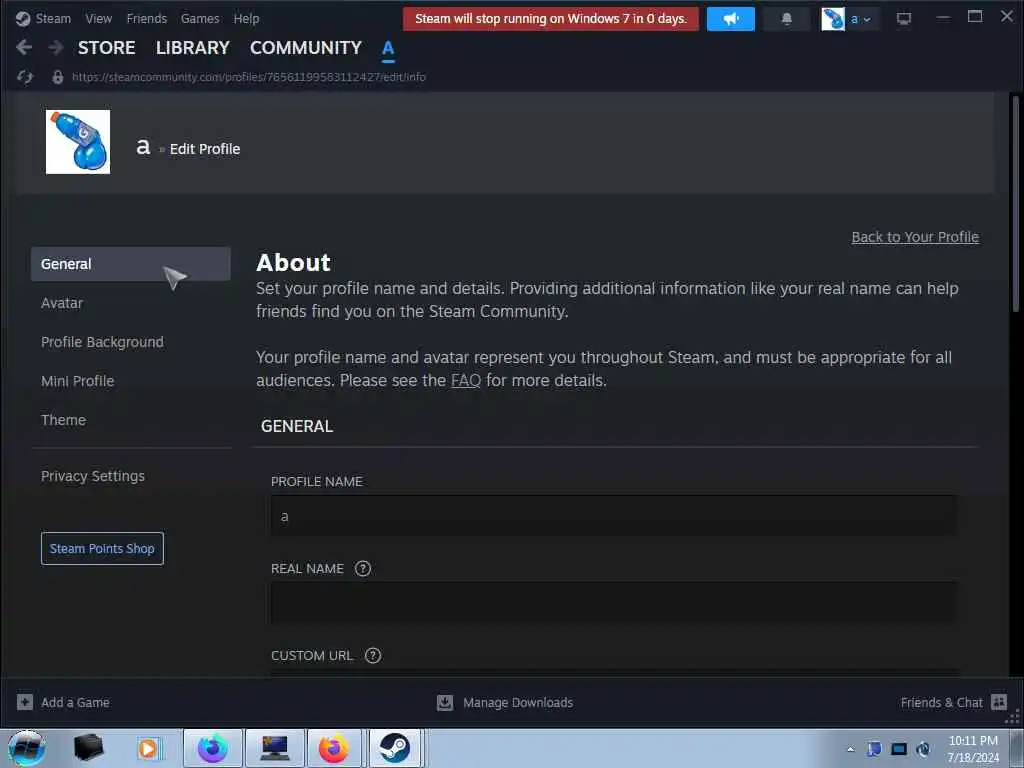Image resolution: width=1024 pixels, height=768 pixels.
Task: Click the padlock icon beside the URL
Action: pos(57,77)
